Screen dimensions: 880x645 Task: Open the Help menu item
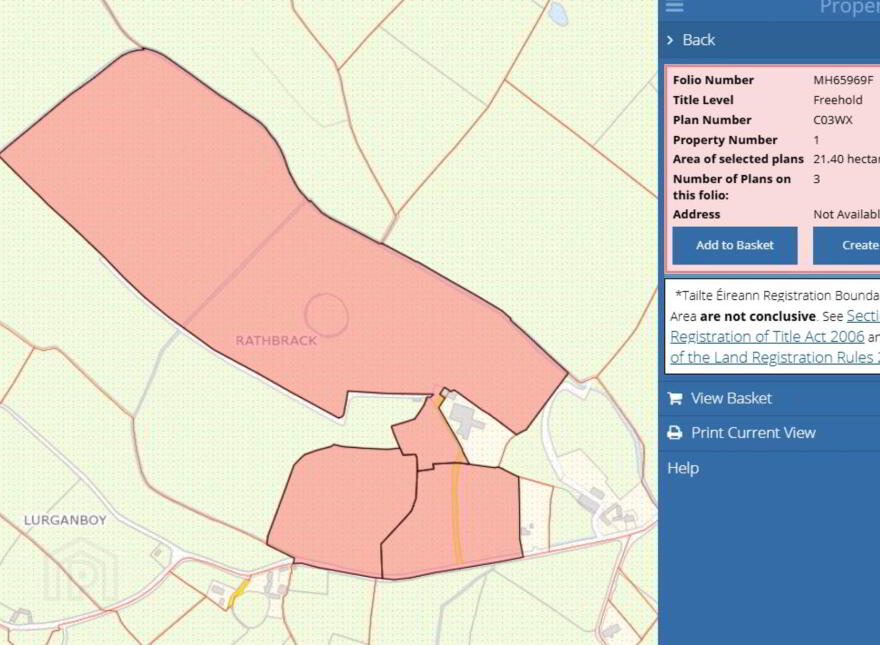pos(683,468)
